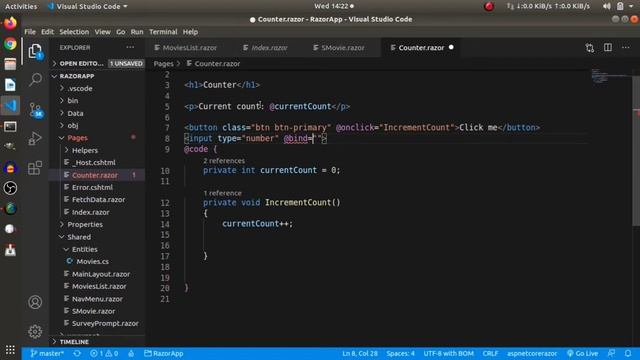Click the 2 references code lens
640x360 pixels.
point(224,161)
